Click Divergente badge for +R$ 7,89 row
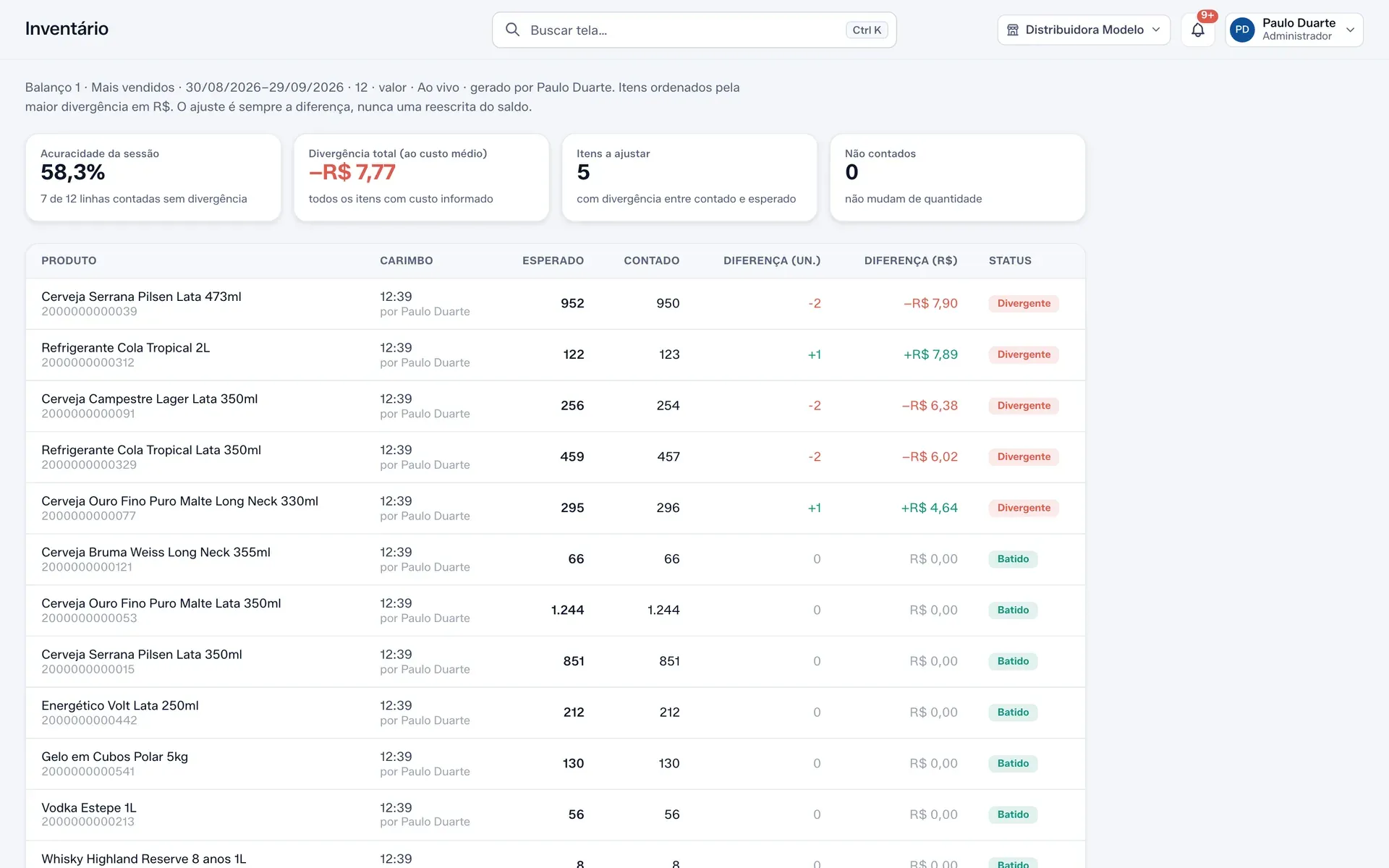 tap(1024, 355)
